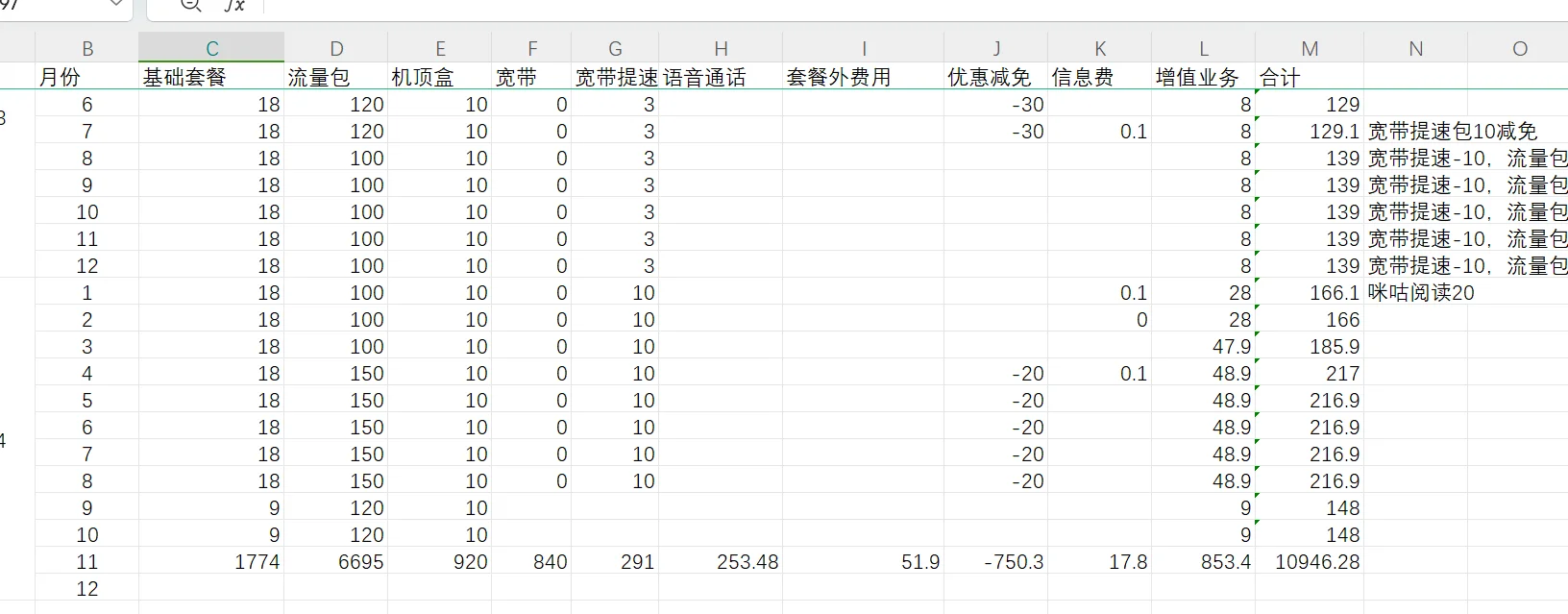Select the total cell showing 166

click(x=1310, y=320)
